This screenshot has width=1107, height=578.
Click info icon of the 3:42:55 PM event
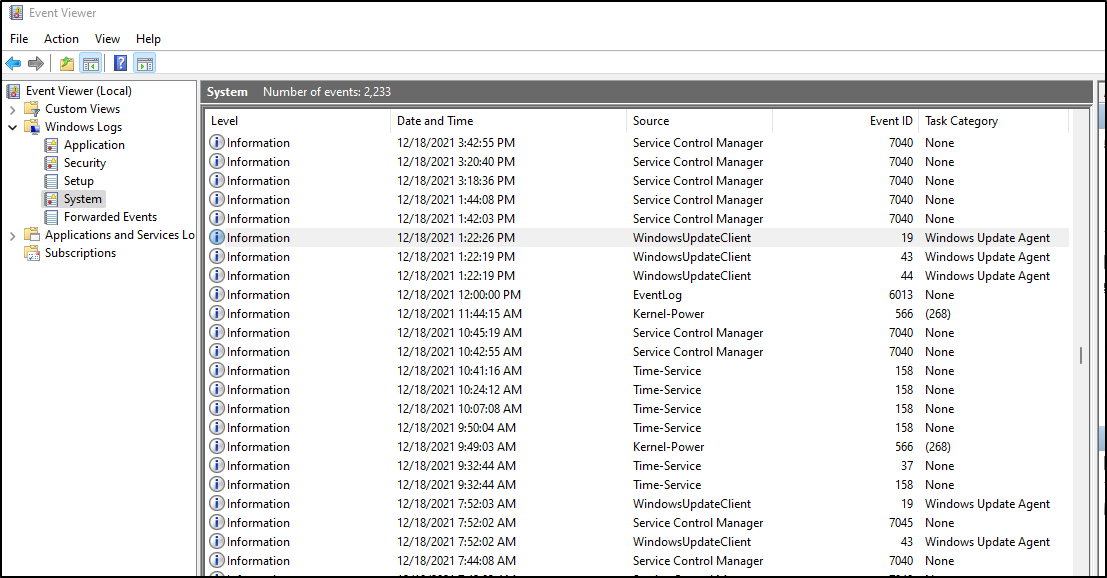[x=217, y=143]
